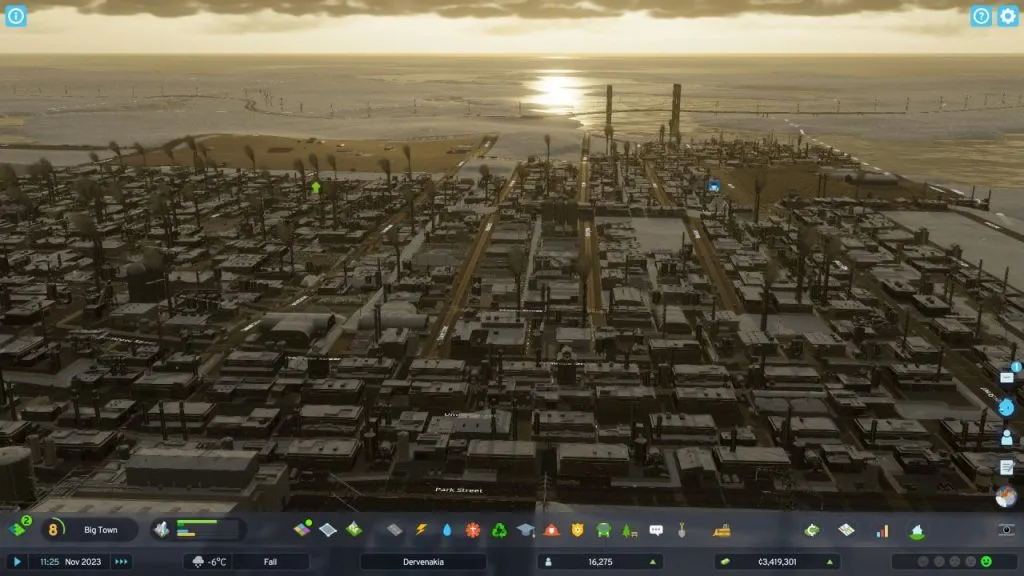Screen dimensions: 1024x576
Task: Expand population trend arrow
Action: pos(652,562)
